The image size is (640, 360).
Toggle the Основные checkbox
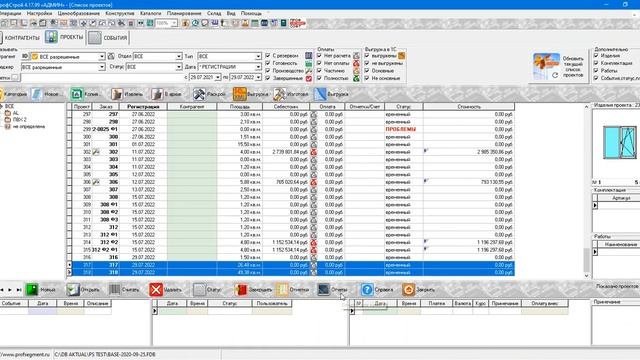click(x=367, y=71)
